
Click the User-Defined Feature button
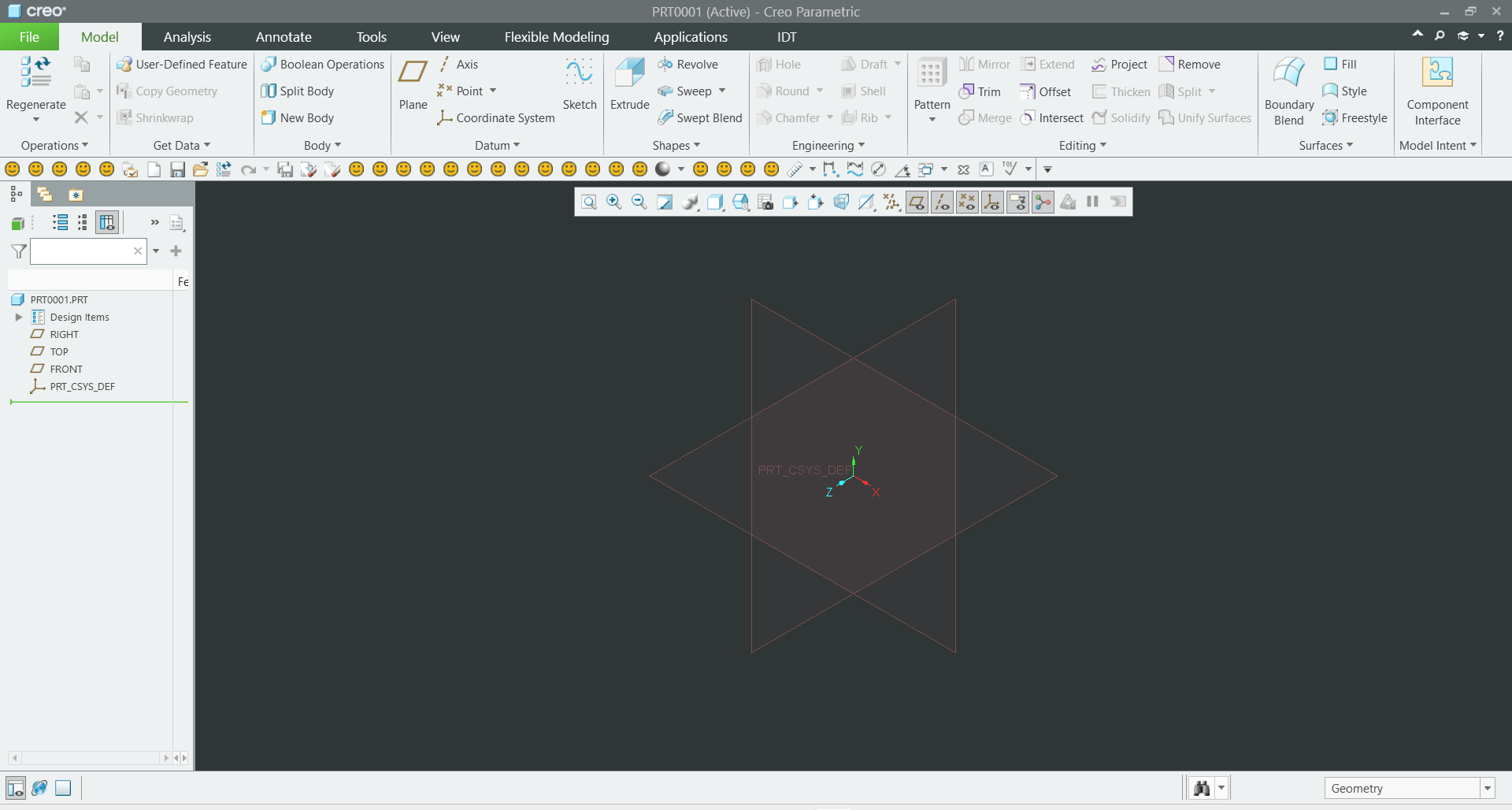pyautogui.click(x=182, y=65)
